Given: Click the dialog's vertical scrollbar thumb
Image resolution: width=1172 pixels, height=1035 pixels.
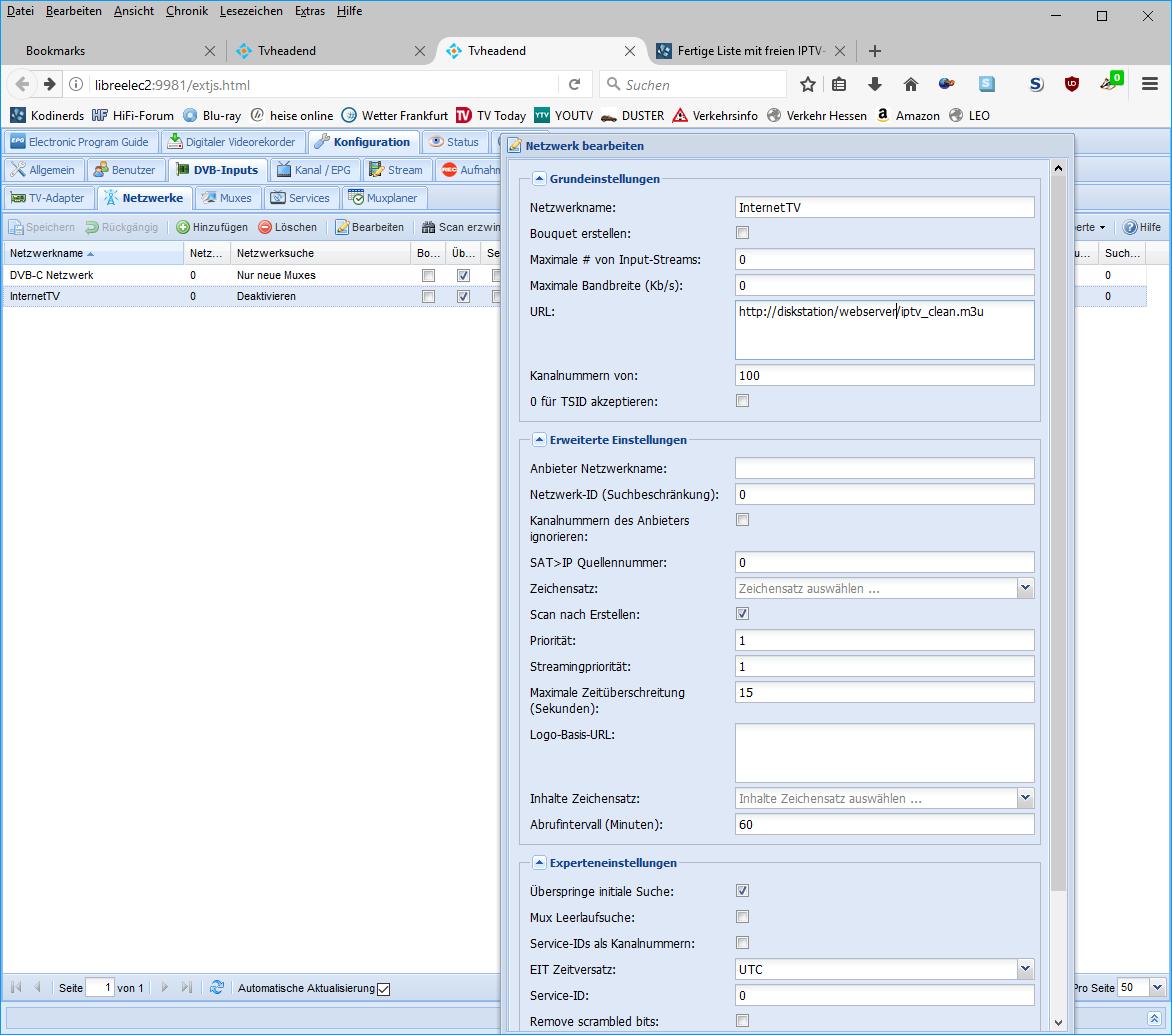Looking at the screenshot, I should pos(1058,534).
